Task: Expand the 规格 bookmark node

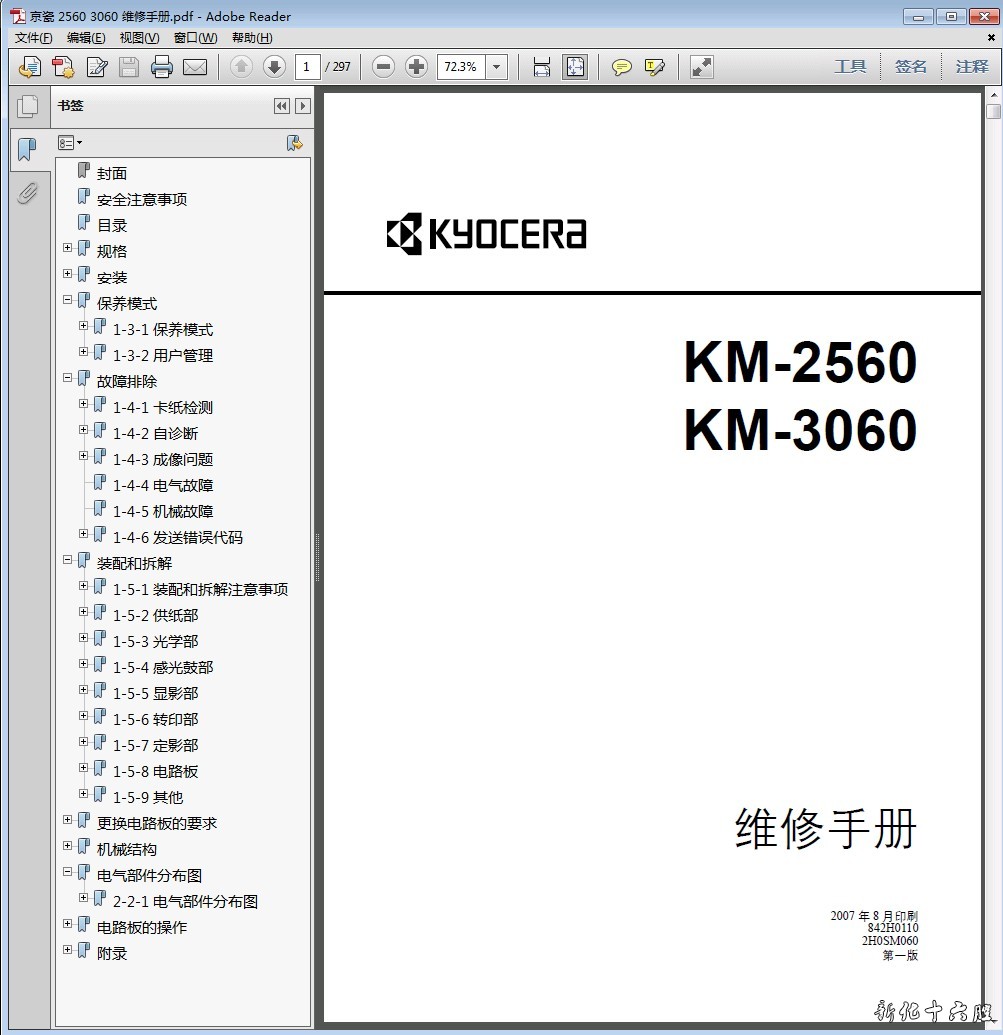Action: click(x=68, y=249)
